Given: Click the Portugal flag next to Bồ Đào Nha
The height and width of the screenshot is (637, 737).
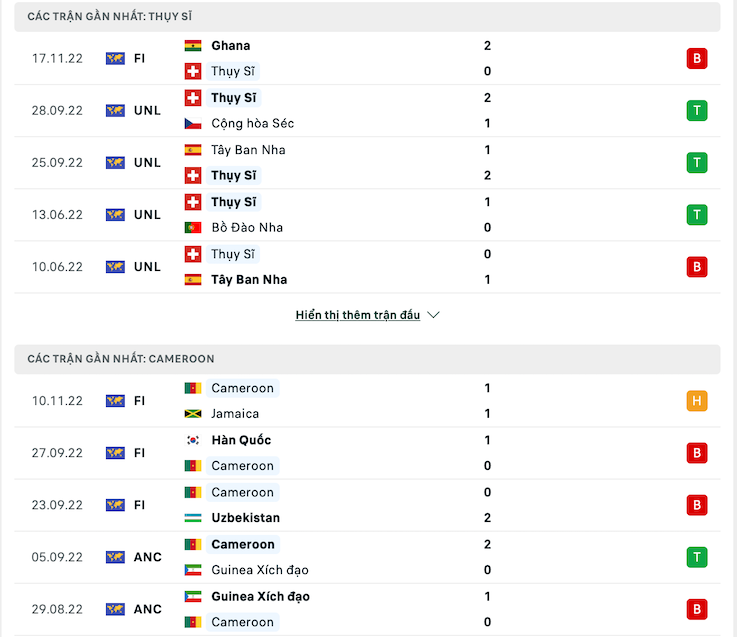Looking at the screenshot, I should tap(193, 228).
